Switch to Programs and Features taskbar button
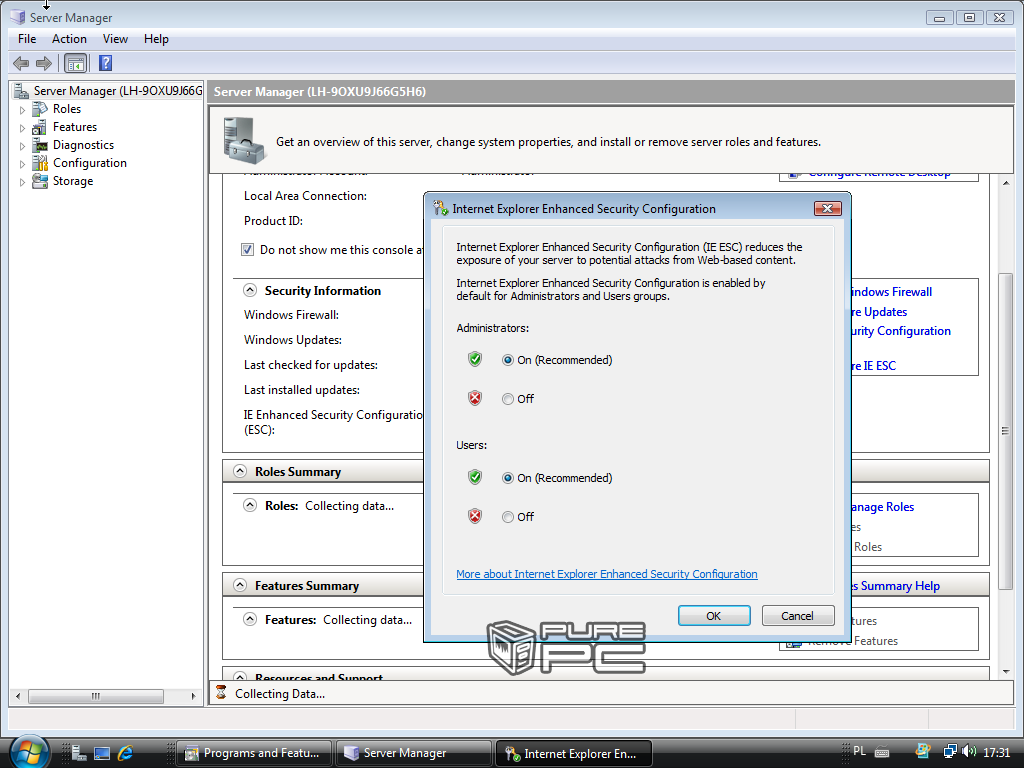The height and width of the screenshot is (768, 1024). coord(254,753)
